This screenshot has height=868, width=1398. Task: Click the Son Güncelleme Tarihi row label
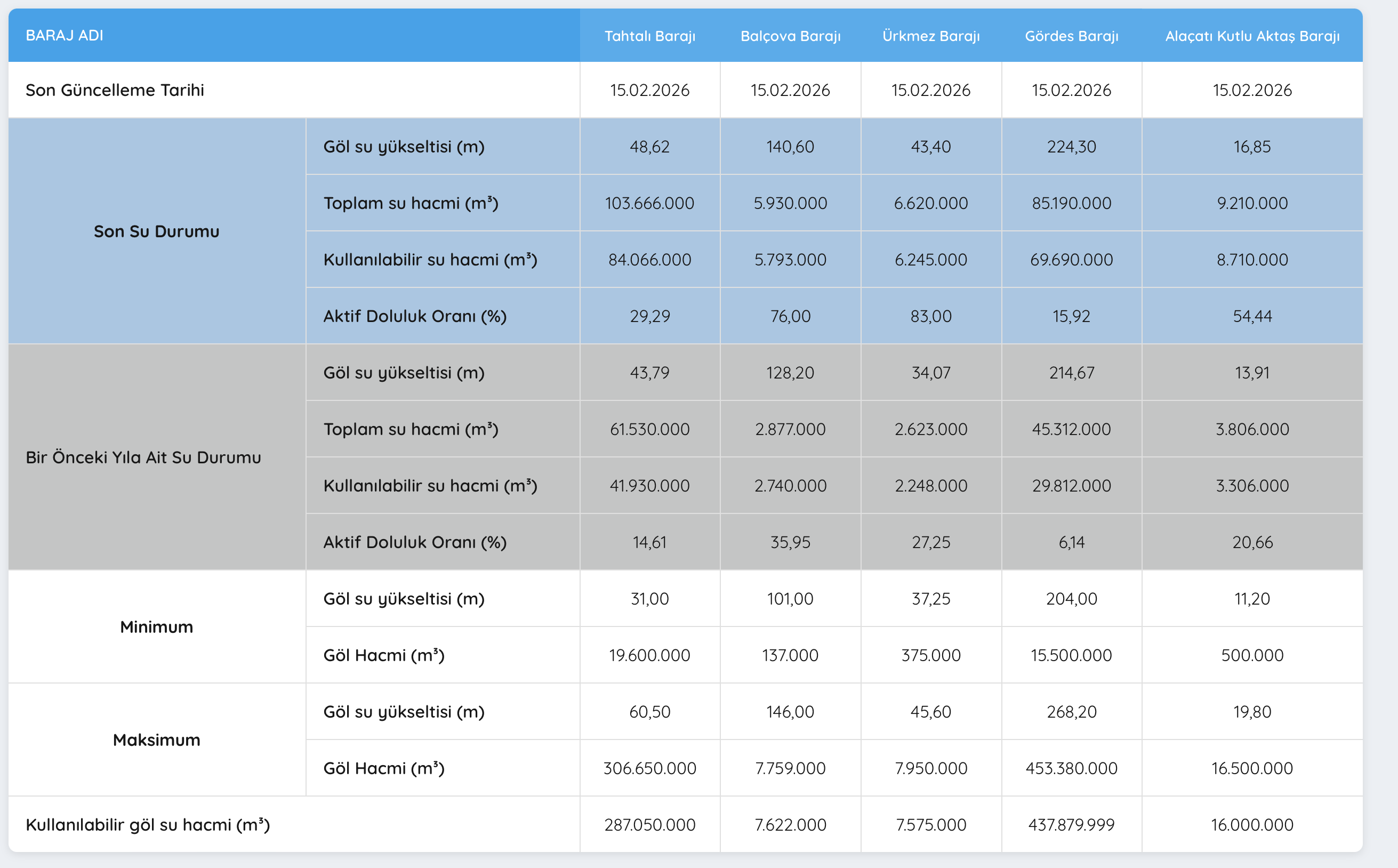click(115, 90)
